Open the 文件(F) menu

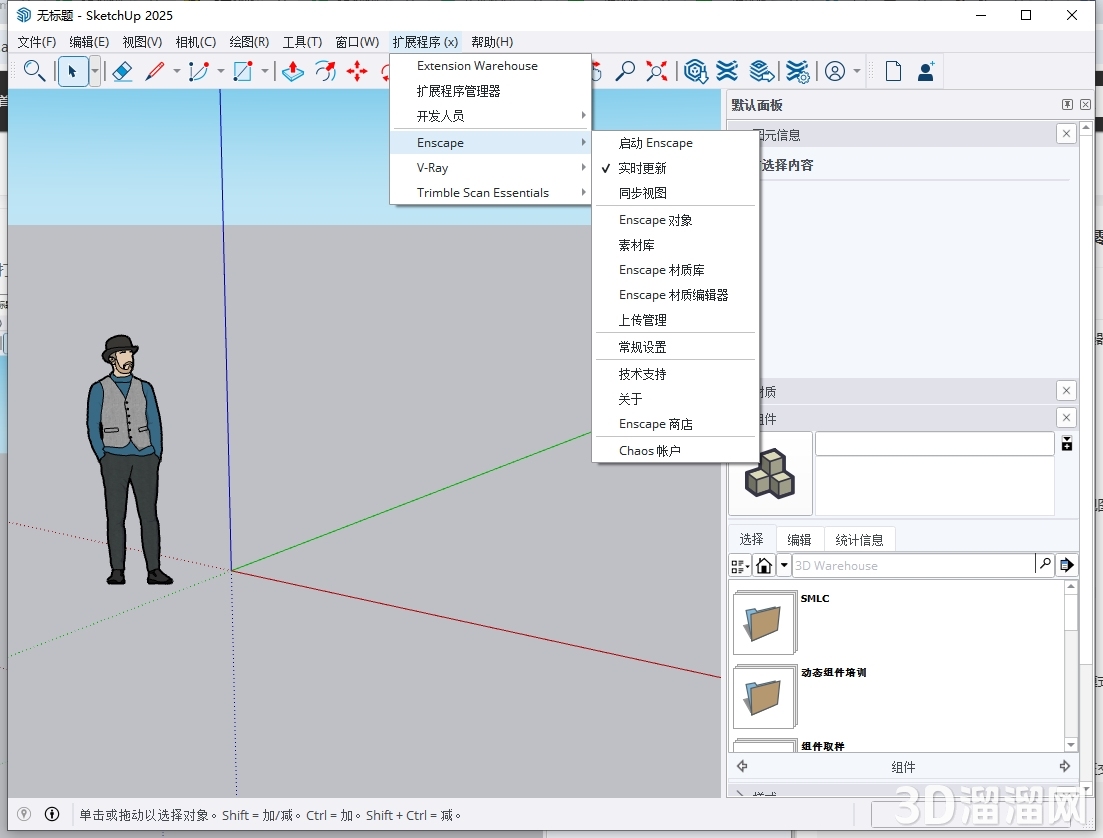(x=37, y=42)
